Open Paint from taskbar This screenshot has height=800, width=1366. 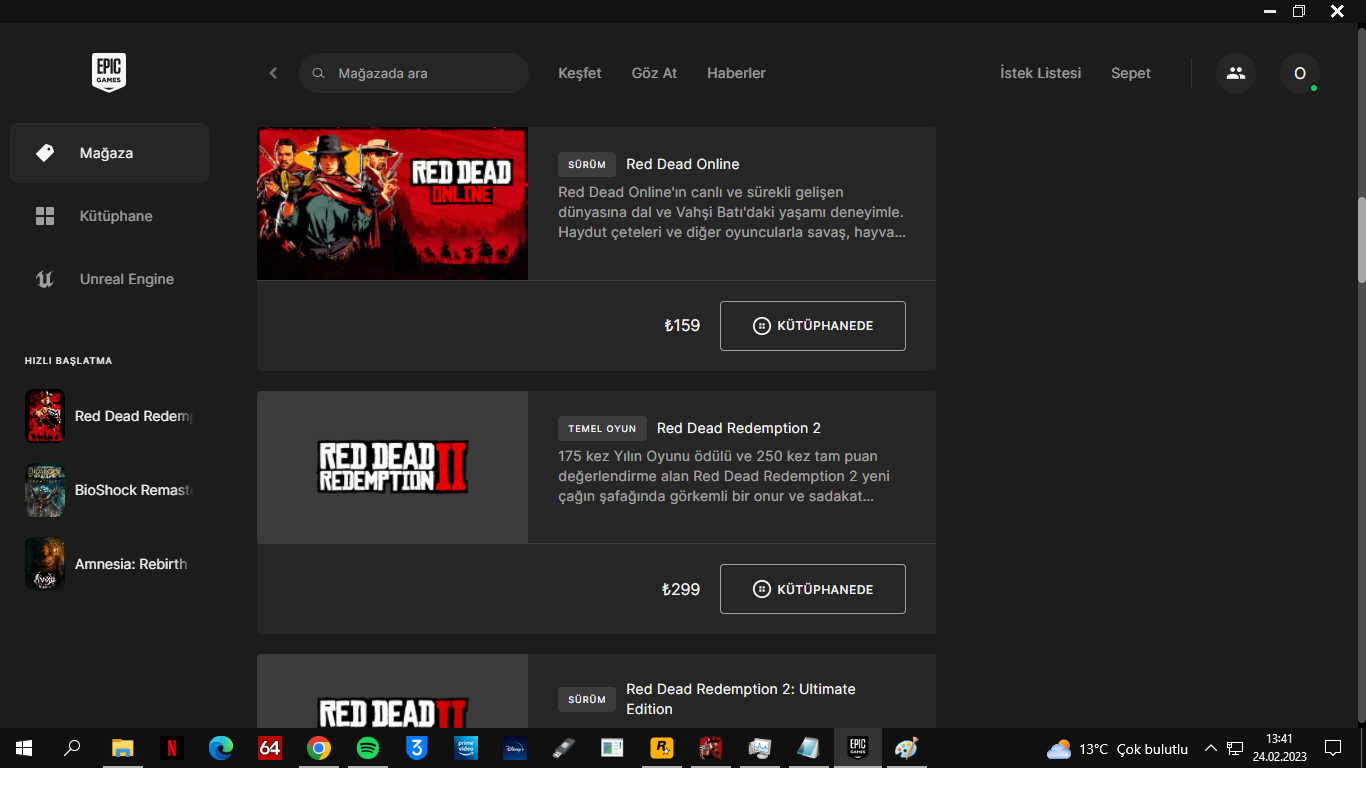(906, 748)
